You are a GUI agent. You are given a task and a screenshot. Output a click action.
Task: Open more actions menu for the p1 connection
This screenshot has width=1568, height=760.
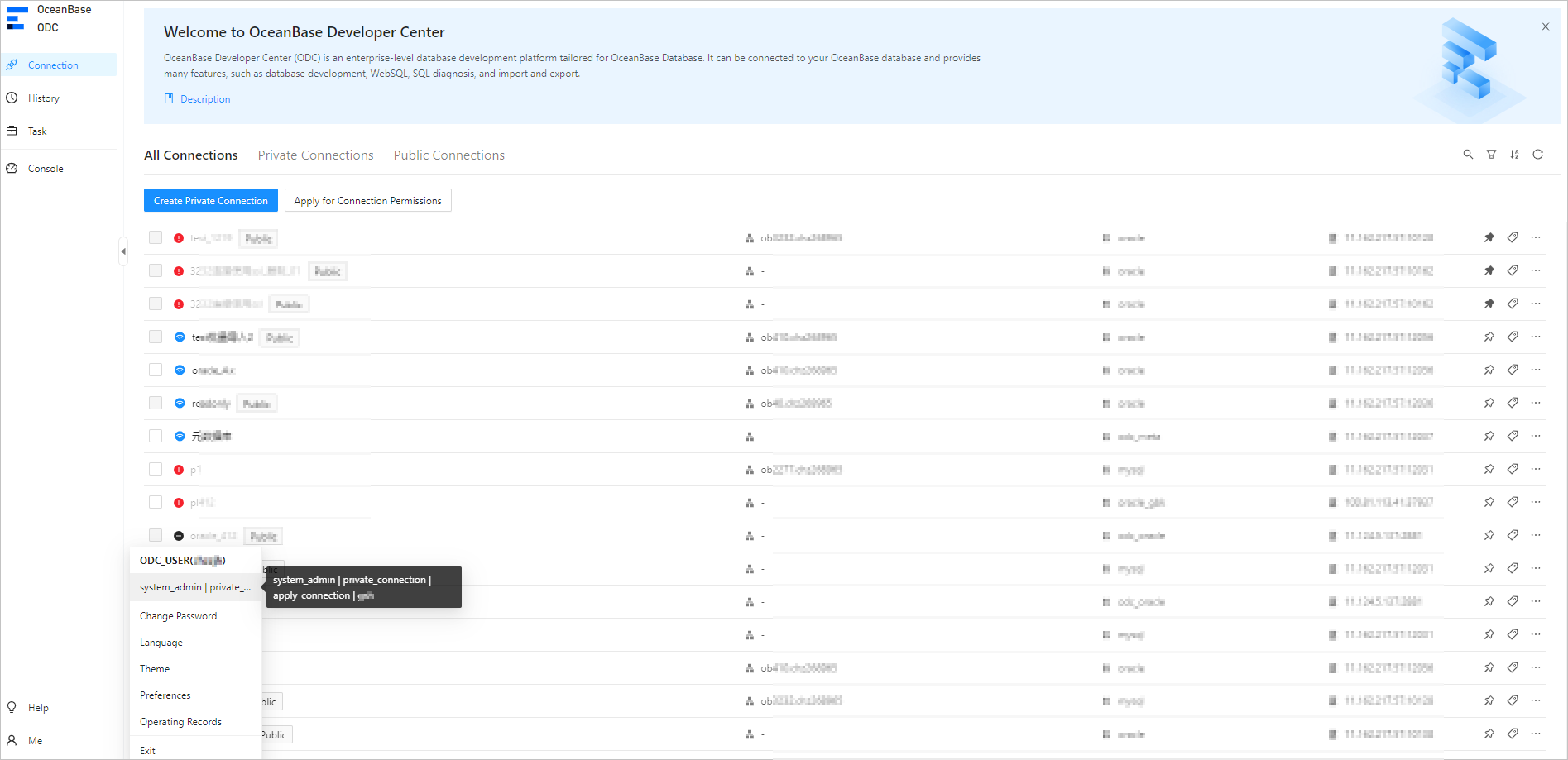1537,469
